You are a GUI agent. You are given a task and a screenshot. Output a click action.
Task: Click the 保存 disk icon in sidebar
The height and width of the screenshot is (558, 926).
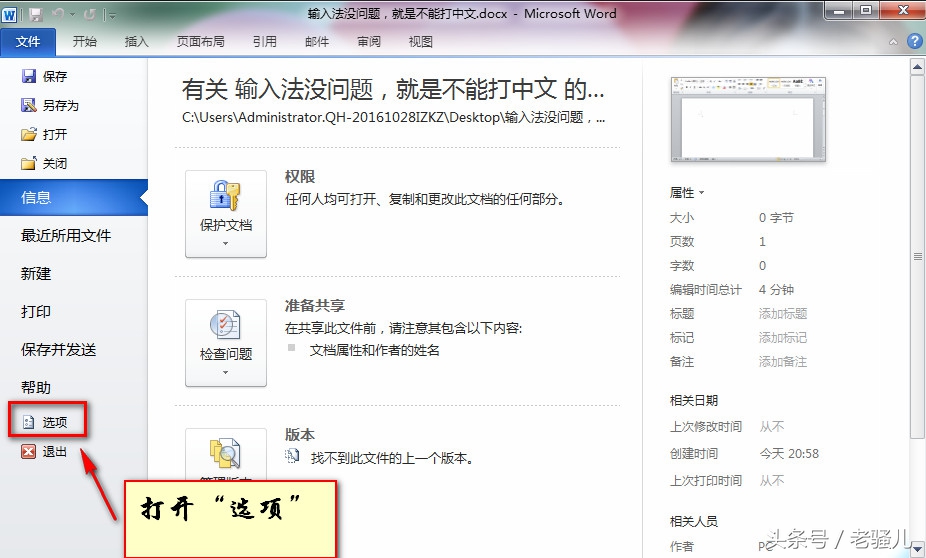pyautogui.click(x=28, y=76)
